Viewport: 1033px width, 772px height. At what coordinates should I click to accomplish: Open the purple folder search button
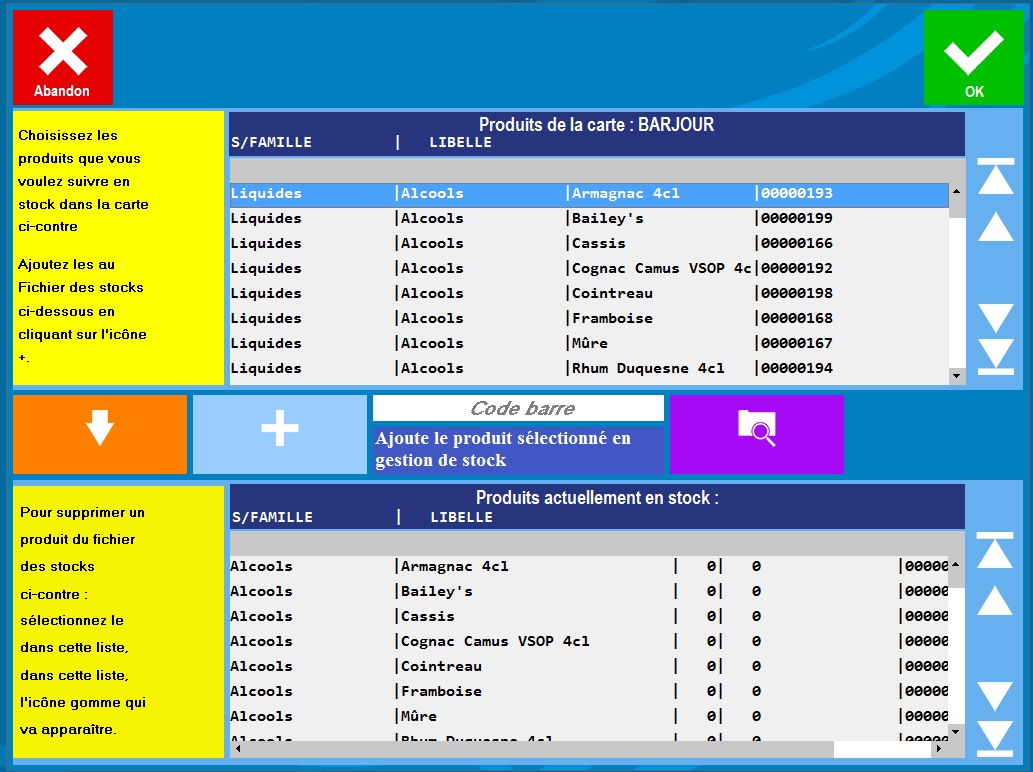pos(756,434)
